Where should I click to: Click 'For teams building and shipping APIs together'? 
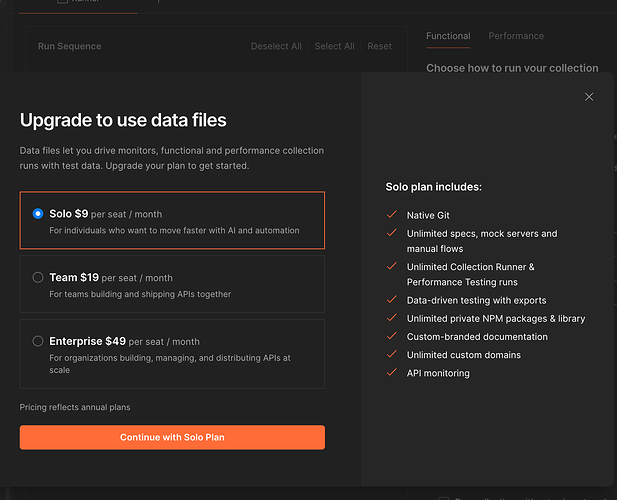coord(140,294)
